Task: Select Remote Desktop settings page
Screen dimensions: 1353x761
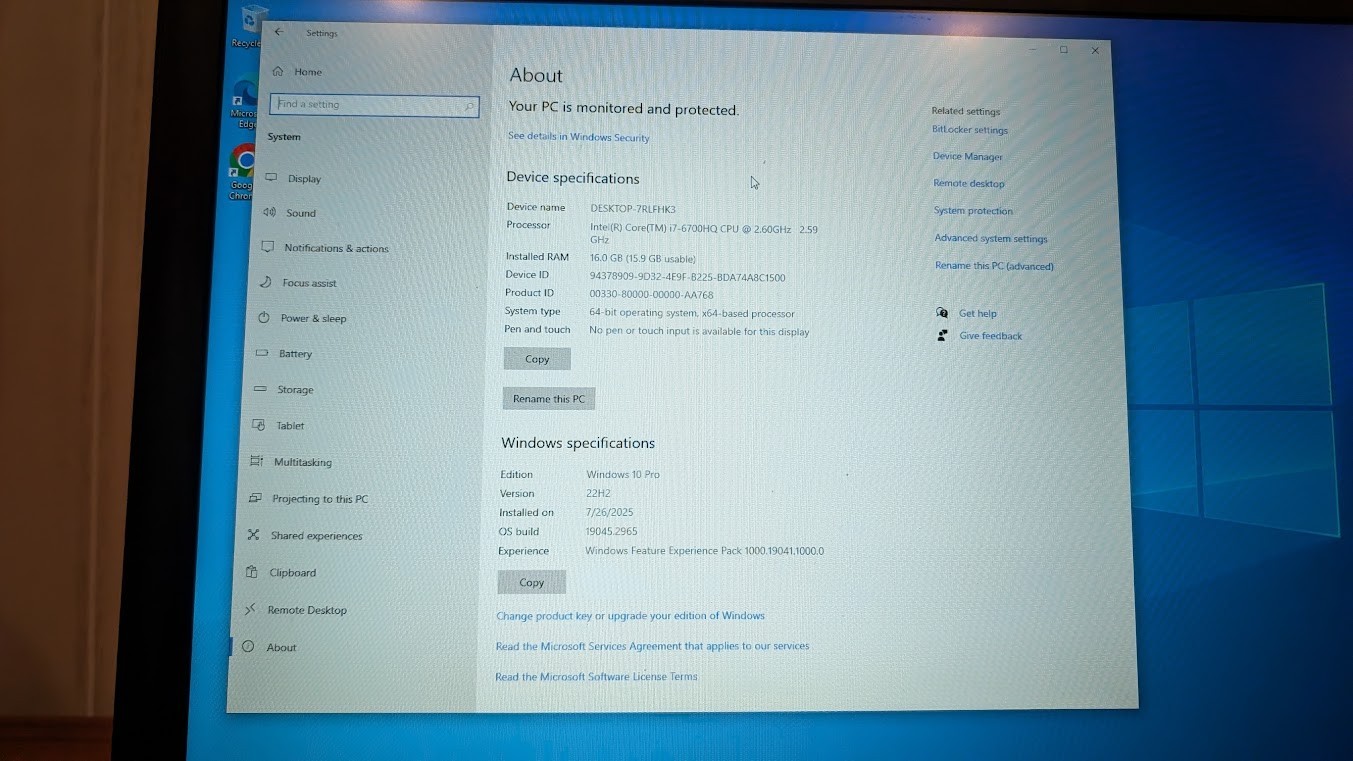Action: click(306, 610)
